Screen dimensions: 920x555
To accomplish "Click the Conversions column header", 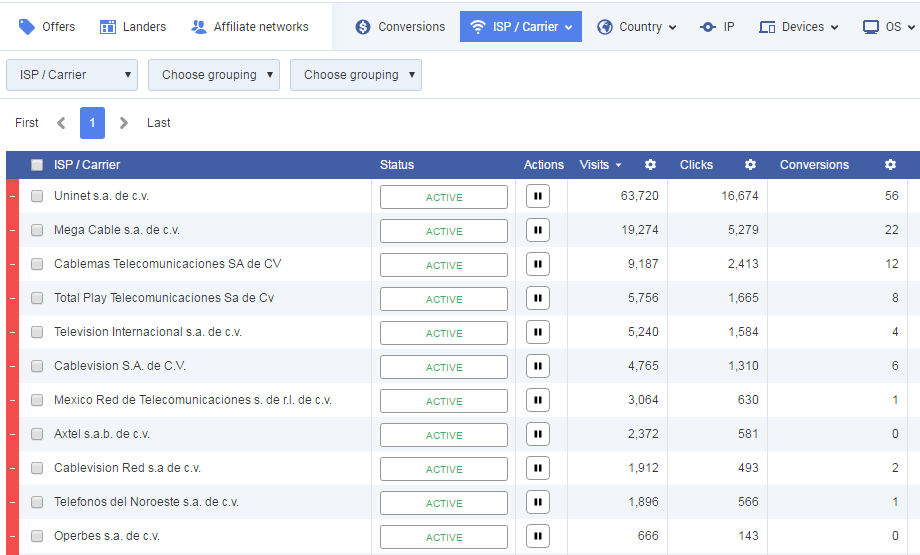I will (814, 165).
